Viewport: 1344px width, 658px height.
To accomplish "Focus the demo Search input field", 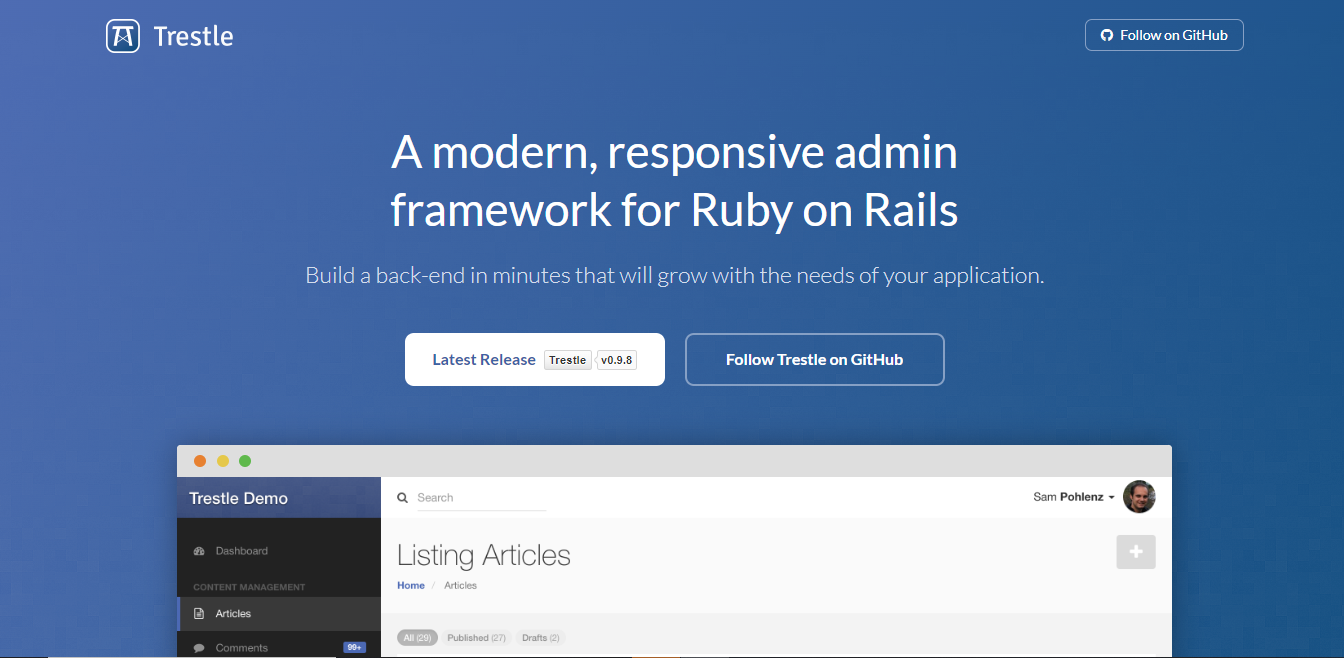I will tap(481, 497).
